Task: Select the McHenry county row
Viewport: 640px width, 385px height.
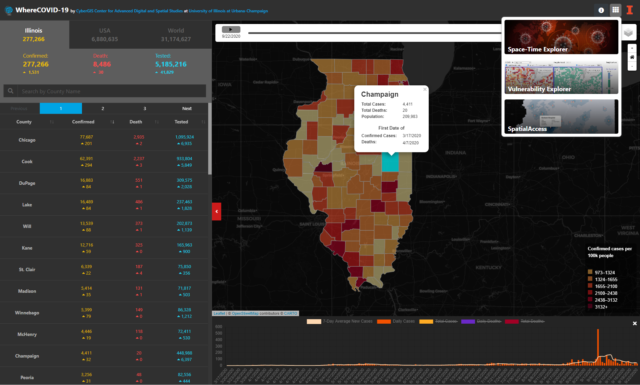Action: (104, 335)
